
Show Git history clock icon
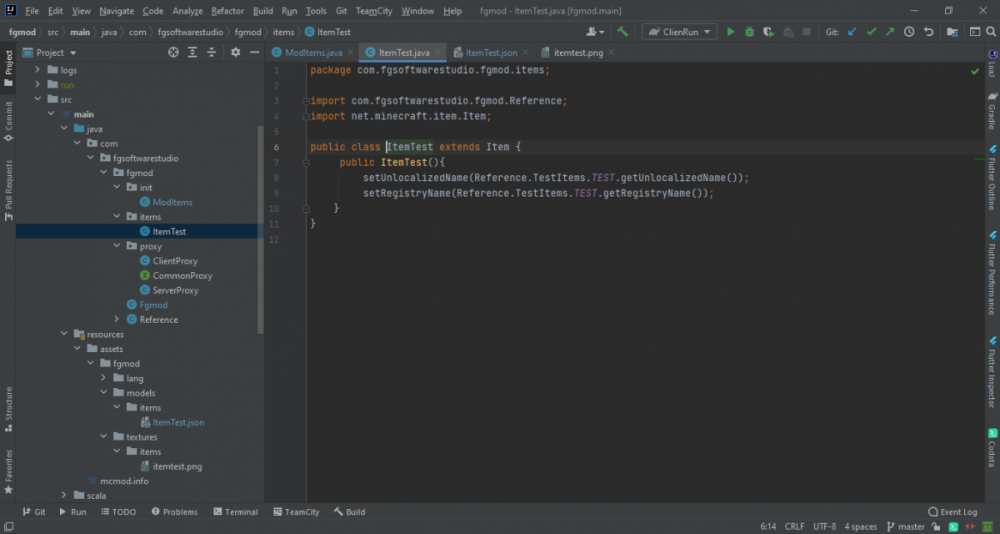pyautogui.click(x=909, y=32)
